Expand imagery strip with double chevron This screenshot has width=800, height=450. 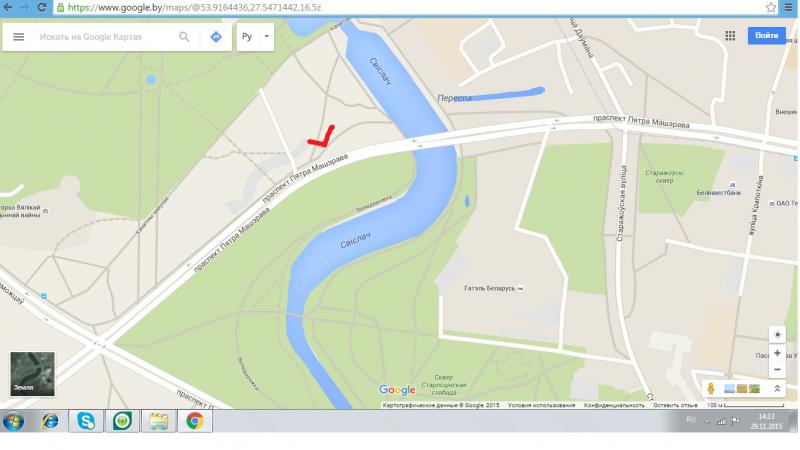point(777,389)
